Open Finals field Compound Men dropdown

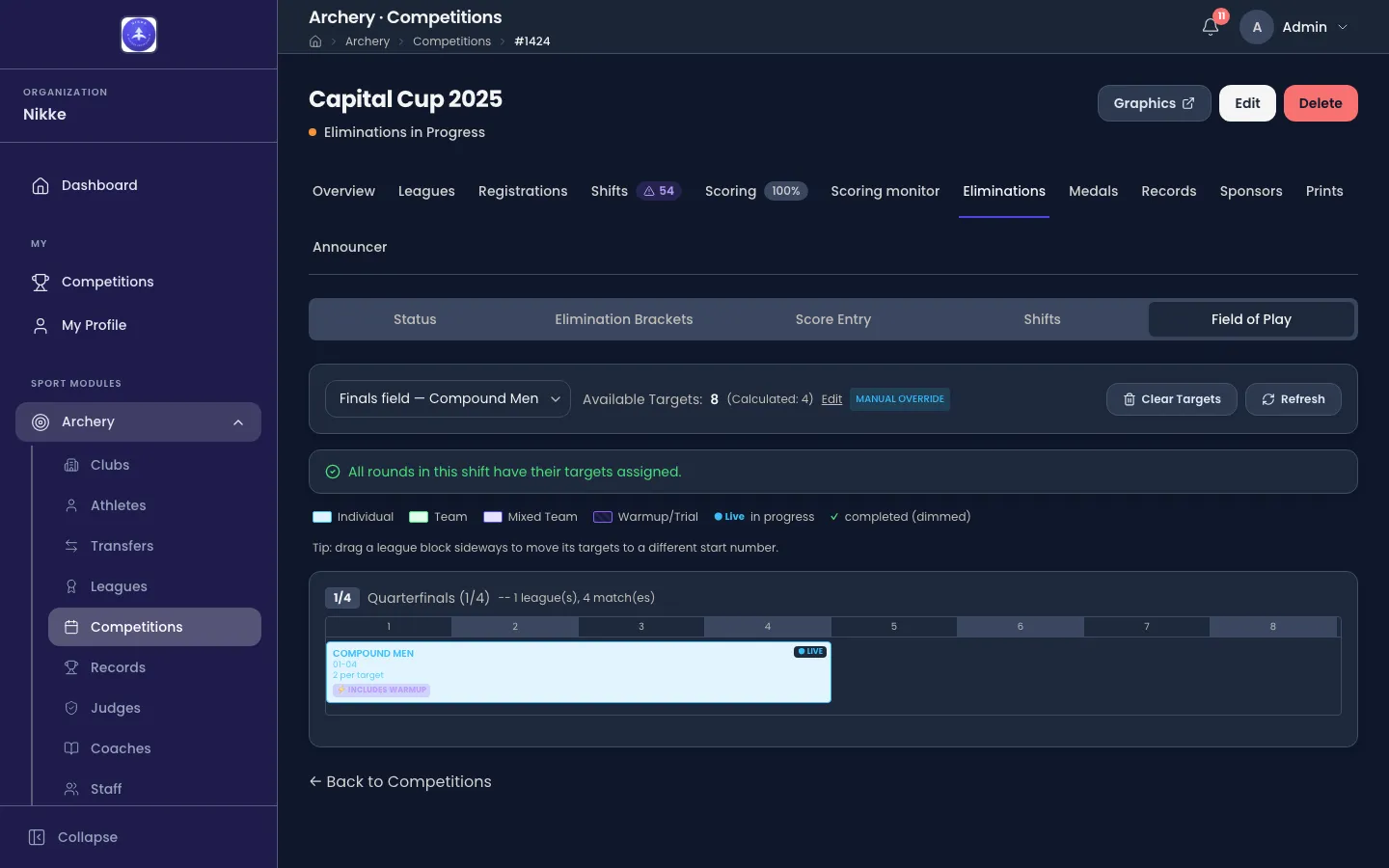(x=448, y=399)
